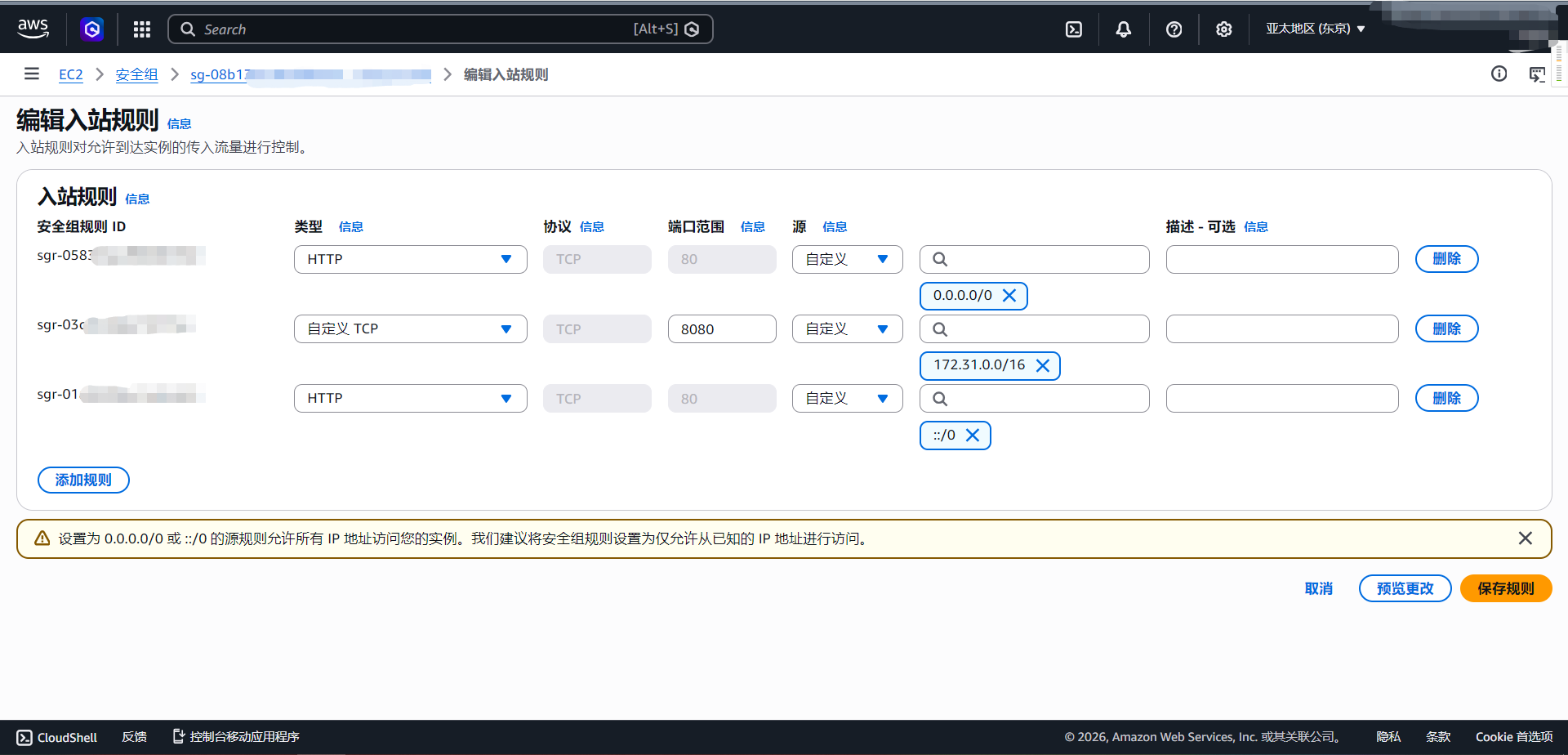1568x755 pixels.
Task: Remove the ::/0 source tag
Action: click(973, 436)
